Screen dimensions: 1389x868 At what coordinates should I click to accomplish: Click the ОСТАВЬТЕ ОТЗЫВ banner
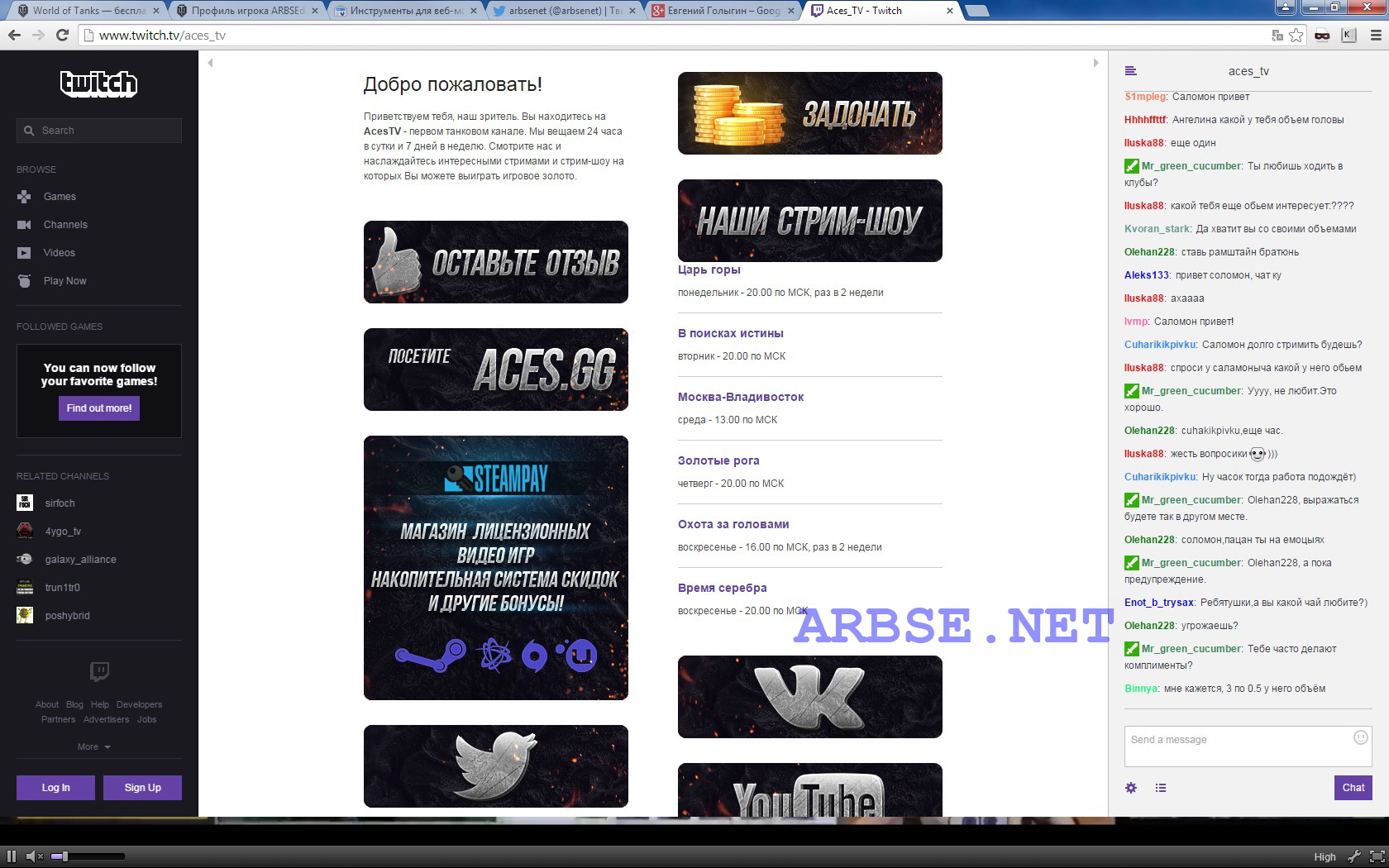[x=496, y=262]
